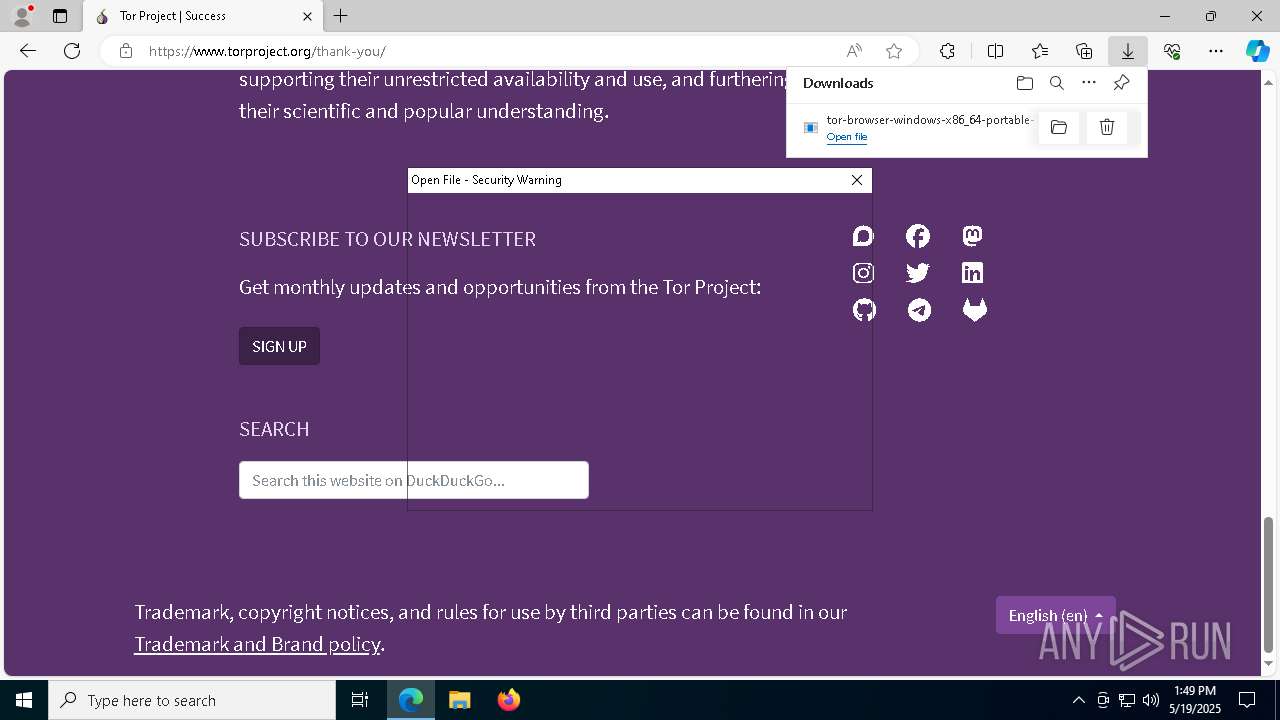The height and width of the screenshot is (720, 1280).
Task: Click the taskbar search box
Action: click(192, 700)
